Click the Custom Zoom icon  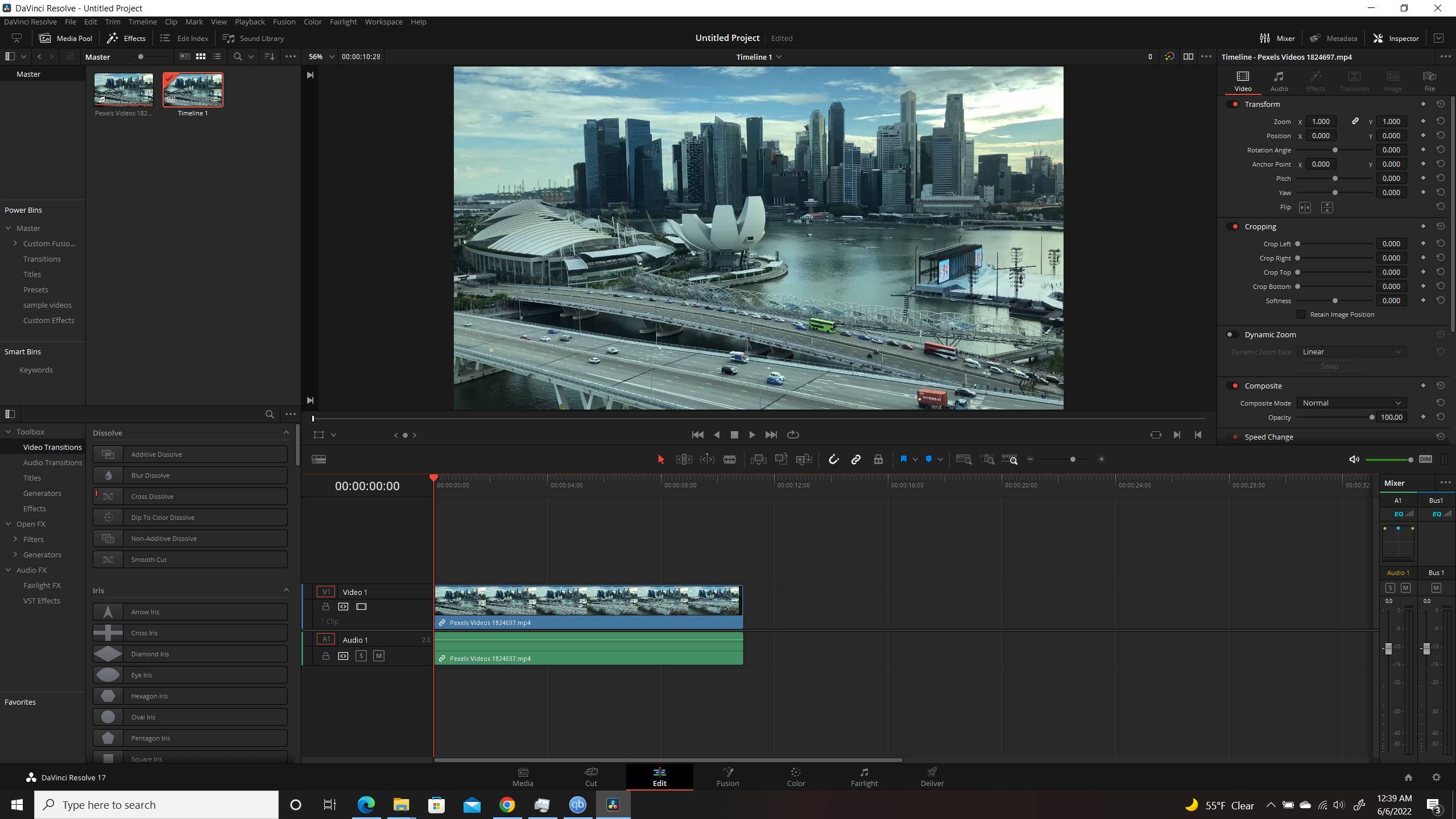click(x=1010, y=460)
